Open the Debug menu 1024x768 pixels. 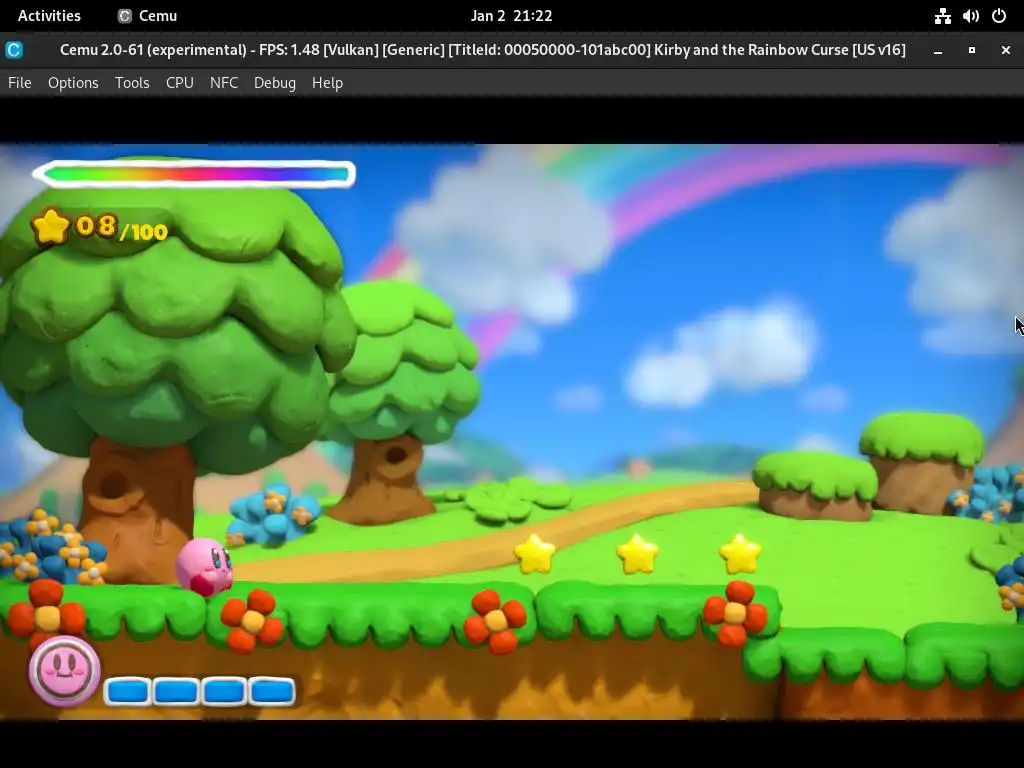point(275,83)
